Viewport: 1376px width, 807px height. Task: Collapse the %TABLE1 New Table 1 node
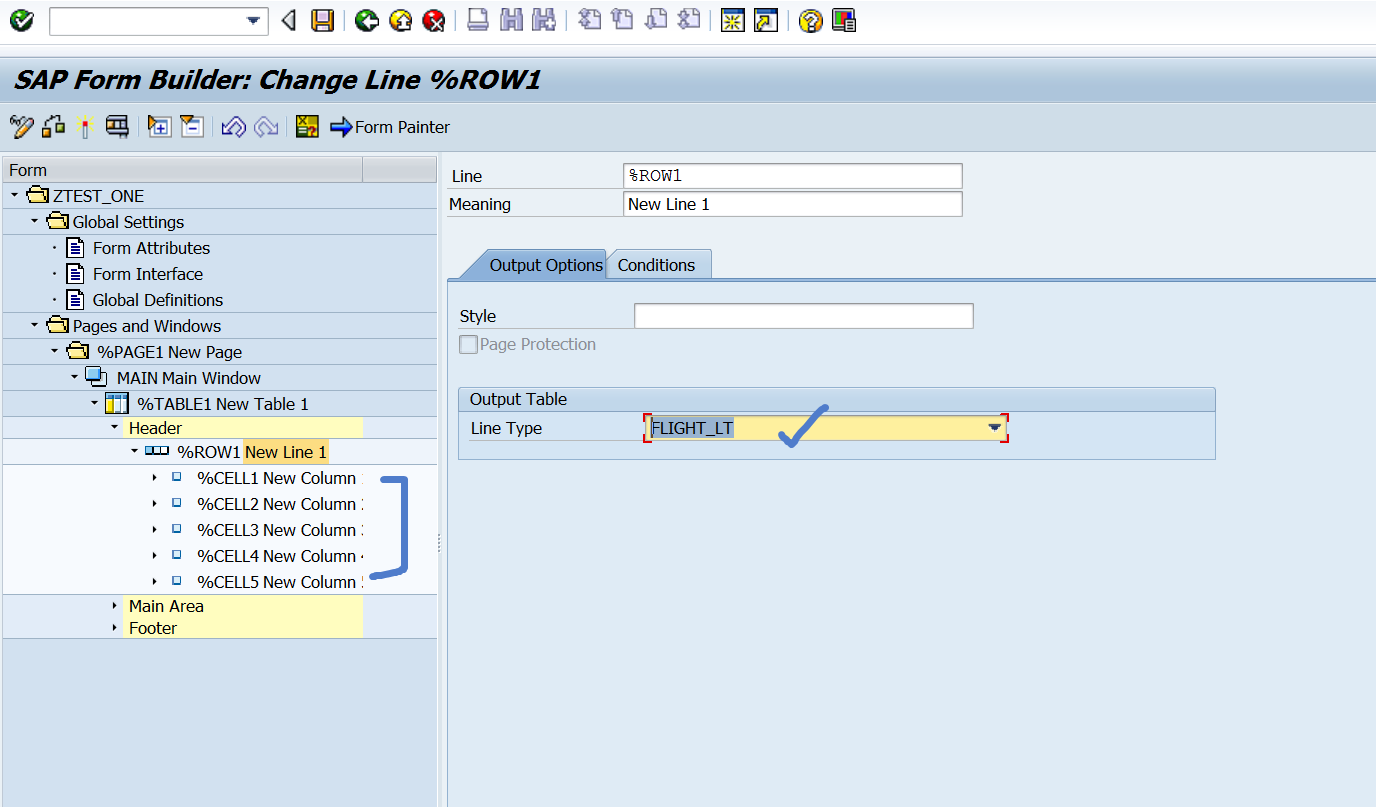[x=93, y=402]
